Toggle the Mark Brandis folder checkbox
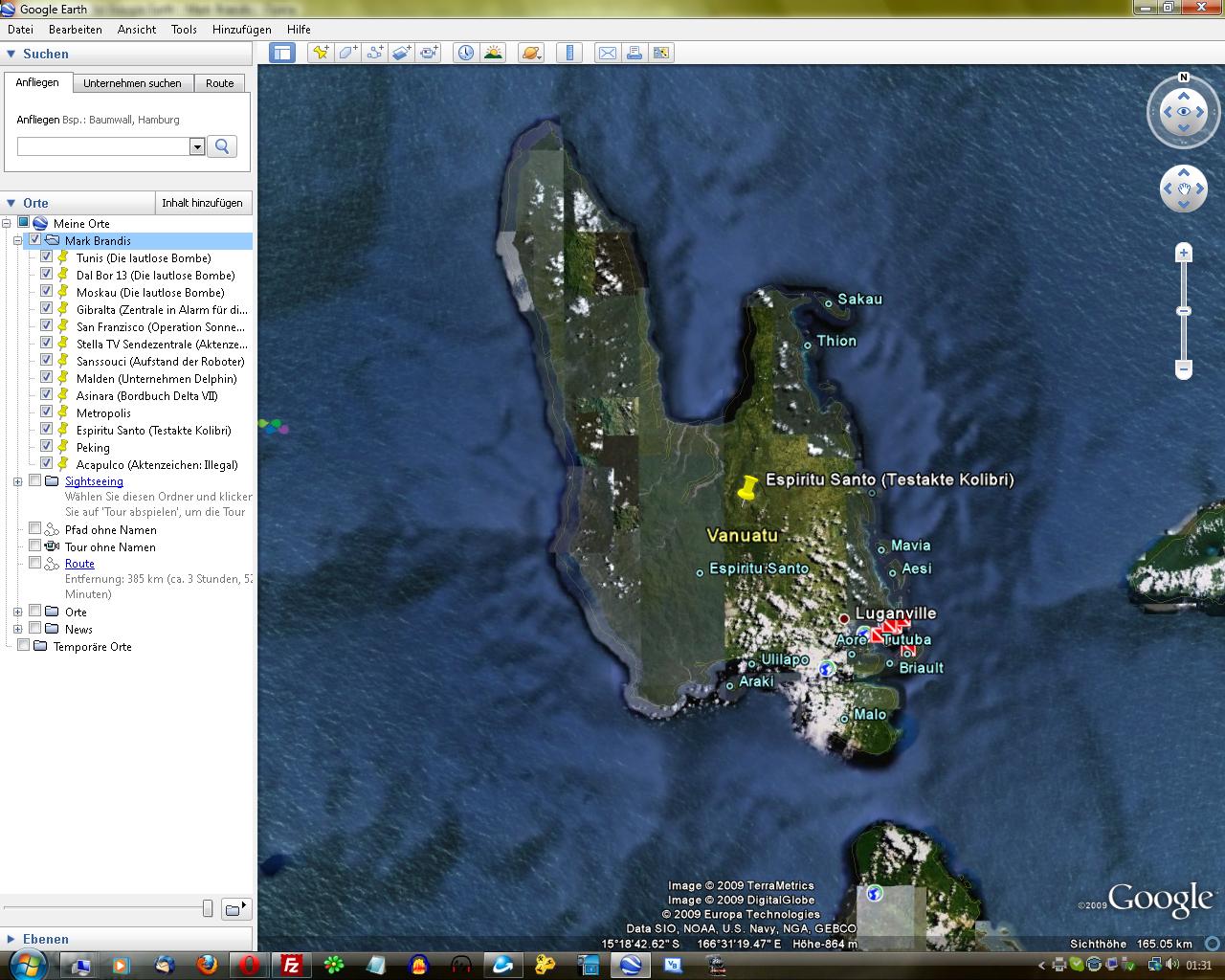The image size is (1225, 980). [x=35, y=240]
